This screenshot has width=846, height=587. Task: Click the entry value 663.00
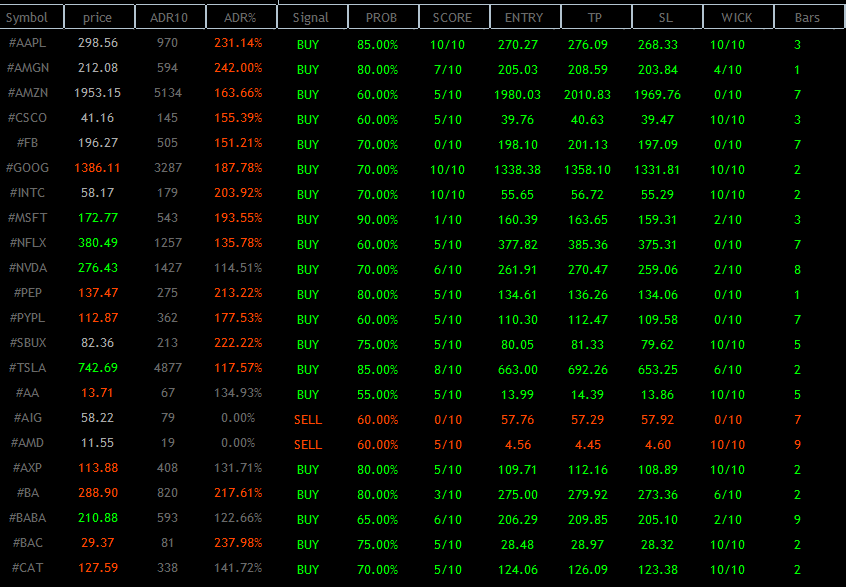518,370
